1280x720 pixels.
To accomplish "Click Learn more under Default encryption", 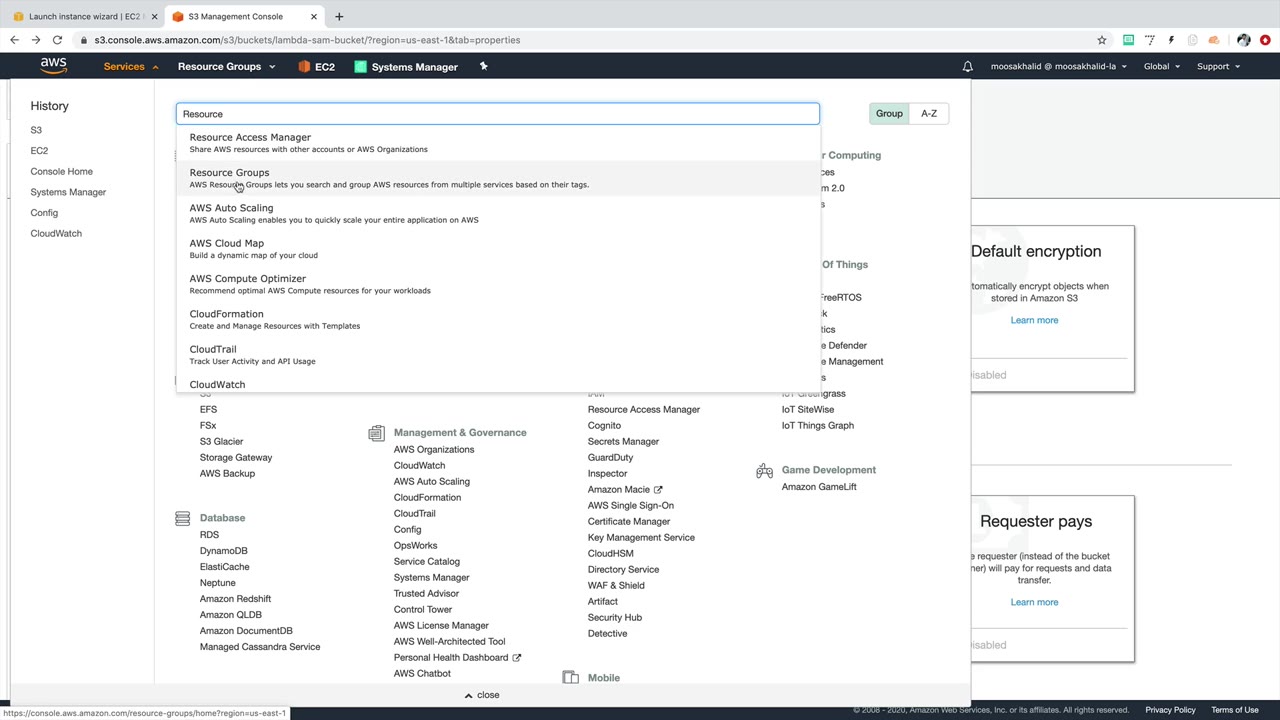I will [x=1034, y=320].
